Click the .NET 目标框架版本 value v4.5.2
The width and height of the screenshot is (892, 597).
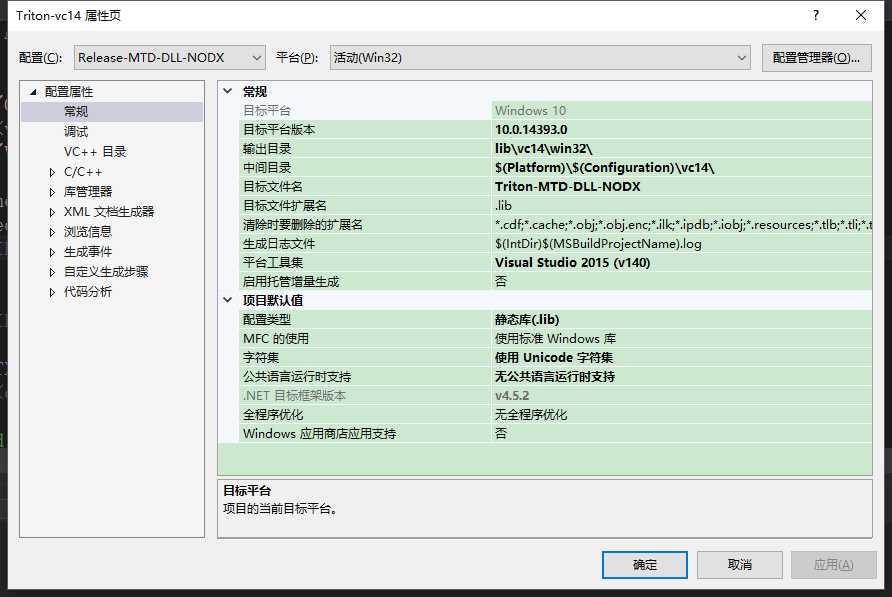pyautogui.click(x=682, y=396)
